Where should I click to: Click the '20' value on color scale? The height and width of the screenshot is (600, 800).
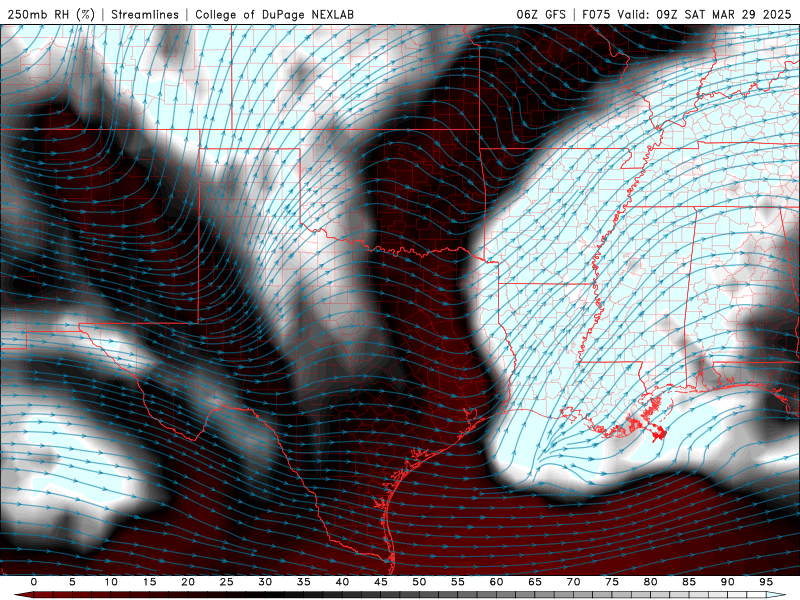(188, 582)
